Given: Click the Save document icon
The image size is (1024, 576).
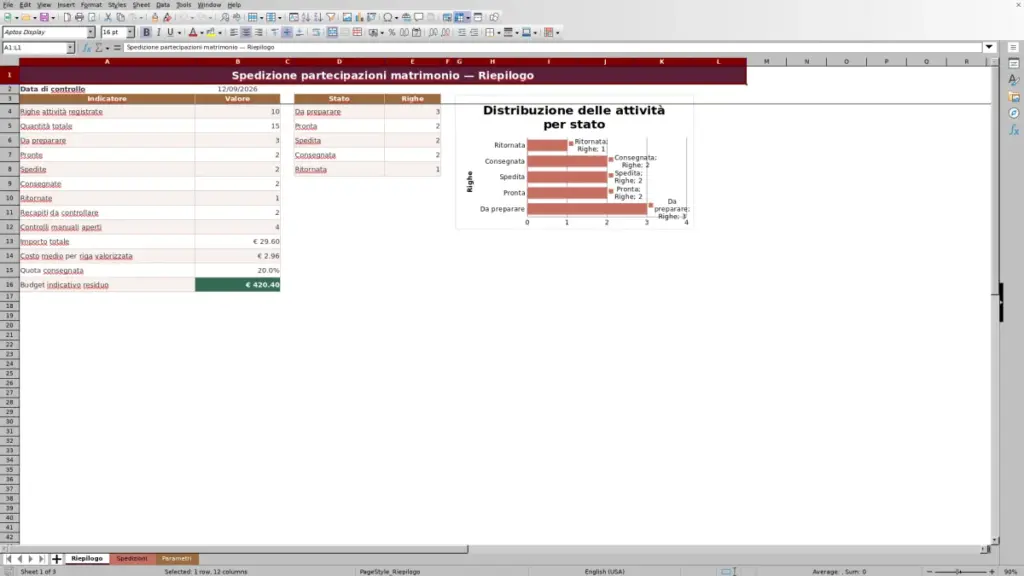Looking at the screenshot, I should pos(44,18).
